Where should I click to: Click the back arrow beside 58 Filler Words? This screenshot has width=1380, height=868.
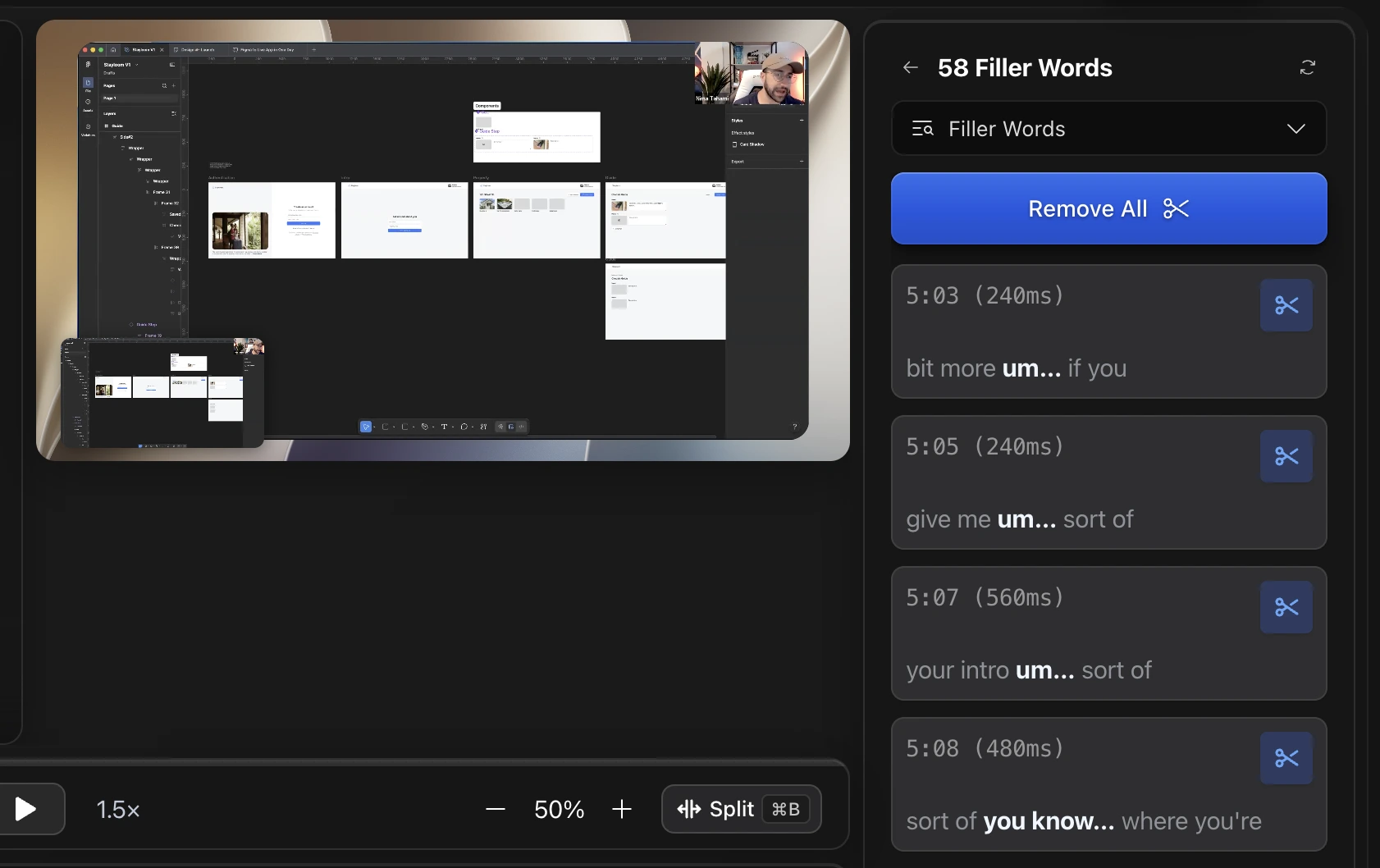[911, 67]
